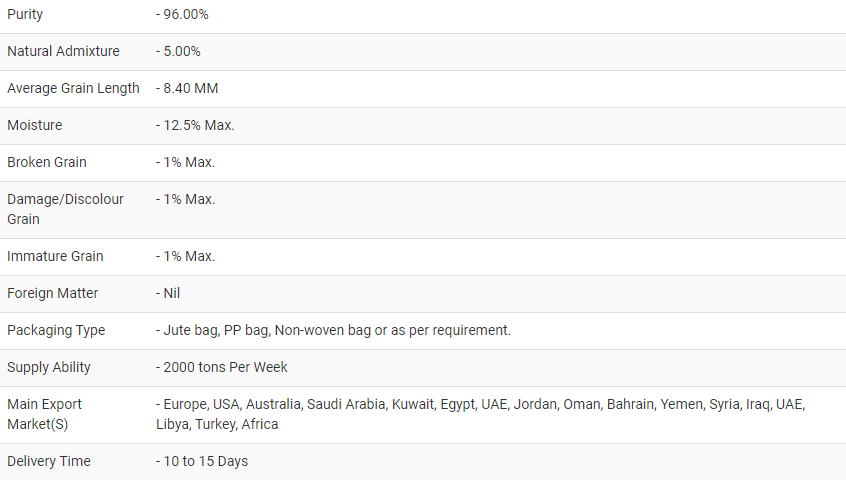Select the 2000 tons Per Week value
This screenshot has width=846, height=483.
222,367
